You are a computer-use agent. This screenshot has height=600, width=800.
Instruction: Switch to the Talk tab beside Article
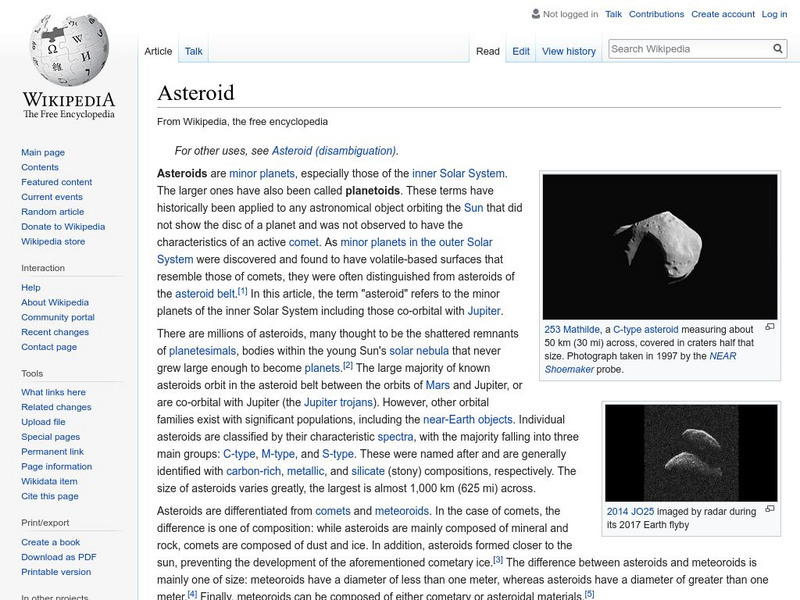[193, 51]
